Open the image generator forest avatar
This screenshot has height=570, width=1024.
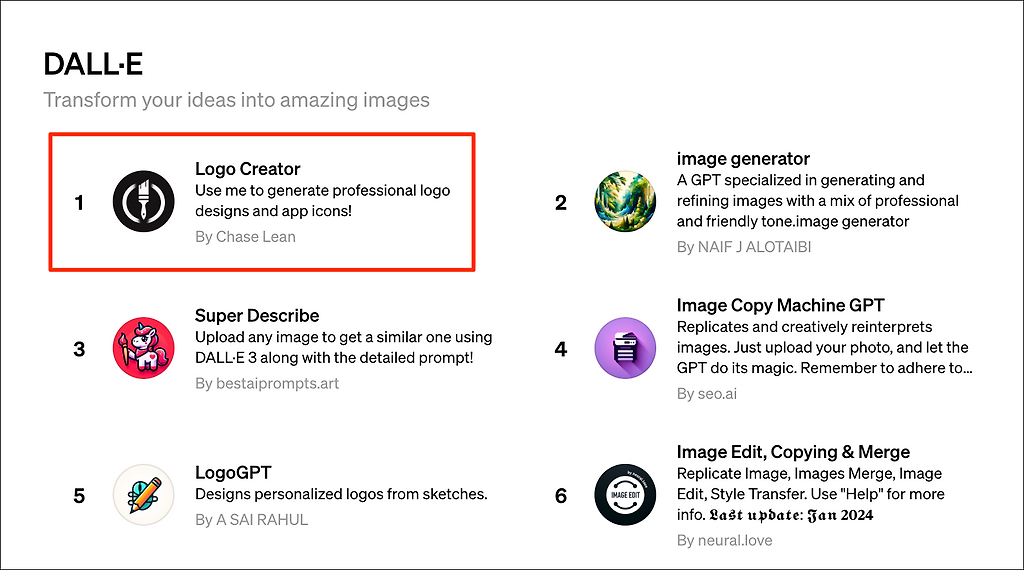tap(625, 202)
